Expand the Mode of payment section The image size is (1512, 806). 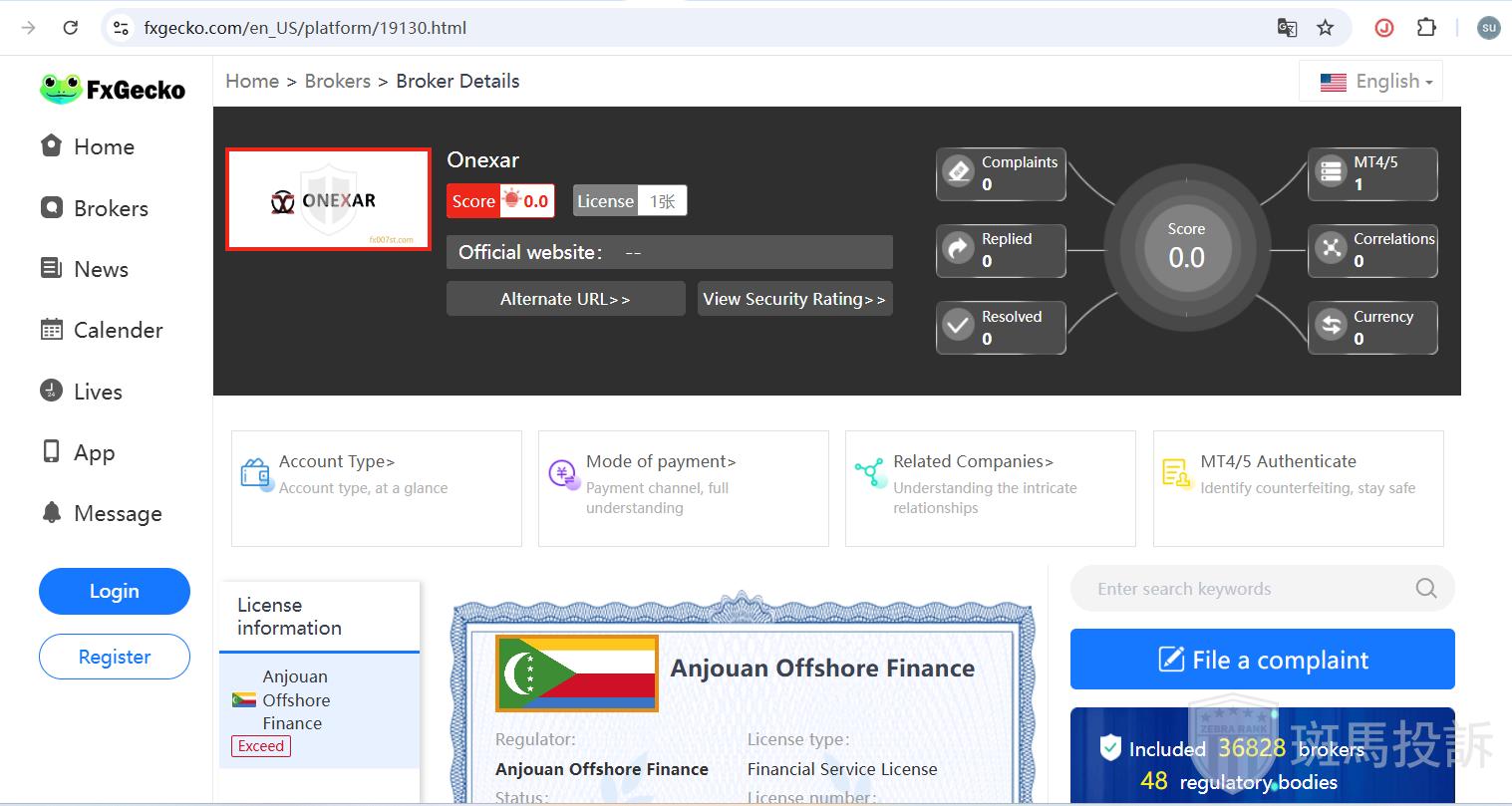[x=661, y=461]
